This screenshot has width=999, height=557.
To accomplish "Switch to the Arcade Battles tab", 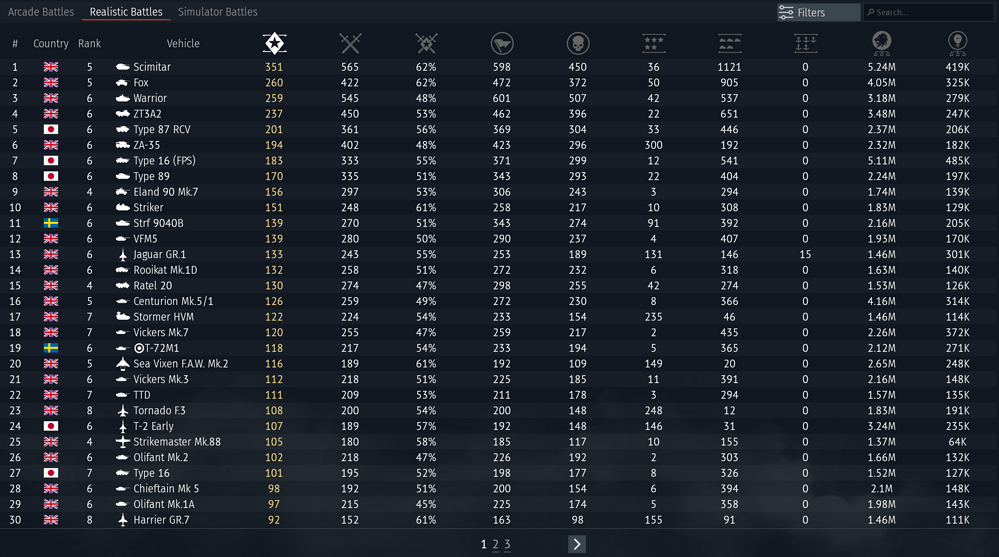I will click(41, 12).
